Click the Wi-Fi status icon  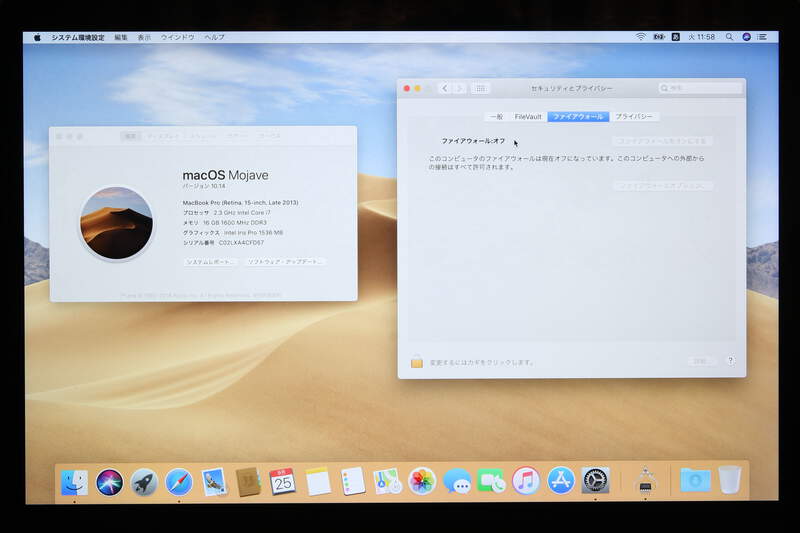tap(641, 37)
